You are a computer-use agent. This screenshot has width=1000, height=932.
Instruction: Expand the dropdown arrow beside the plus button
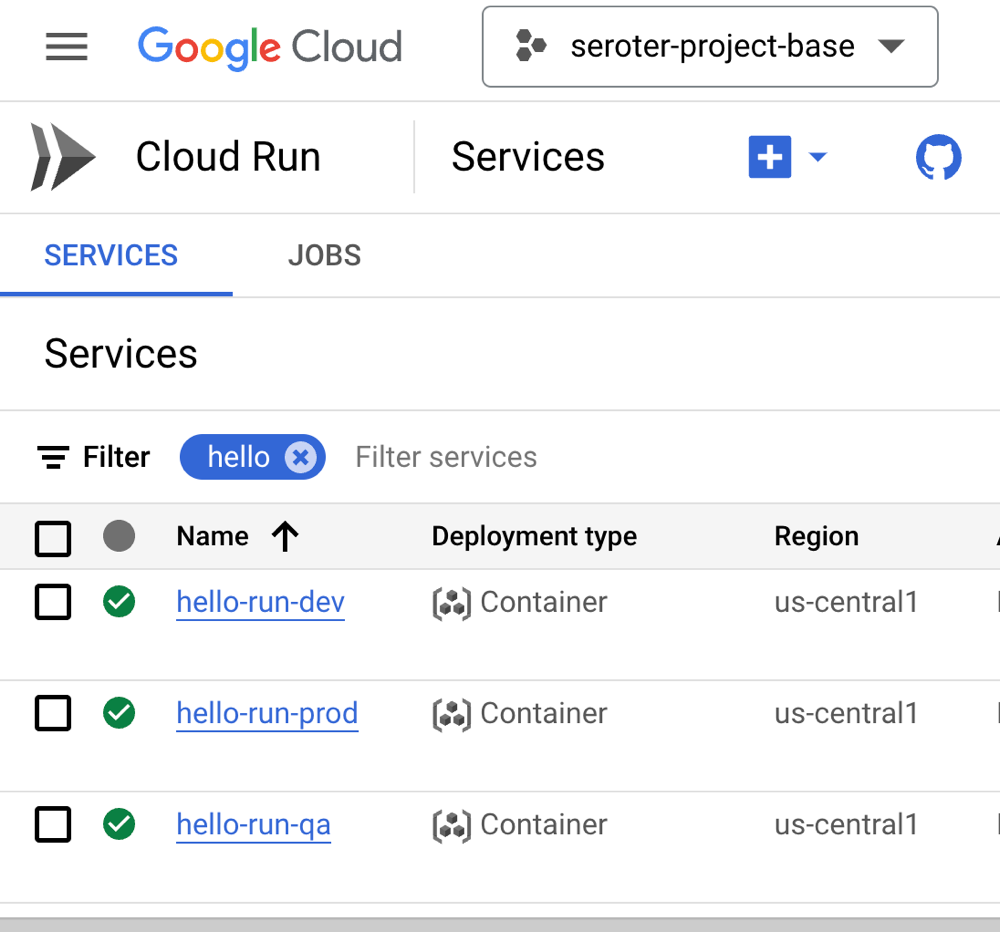tap(818, 157)
